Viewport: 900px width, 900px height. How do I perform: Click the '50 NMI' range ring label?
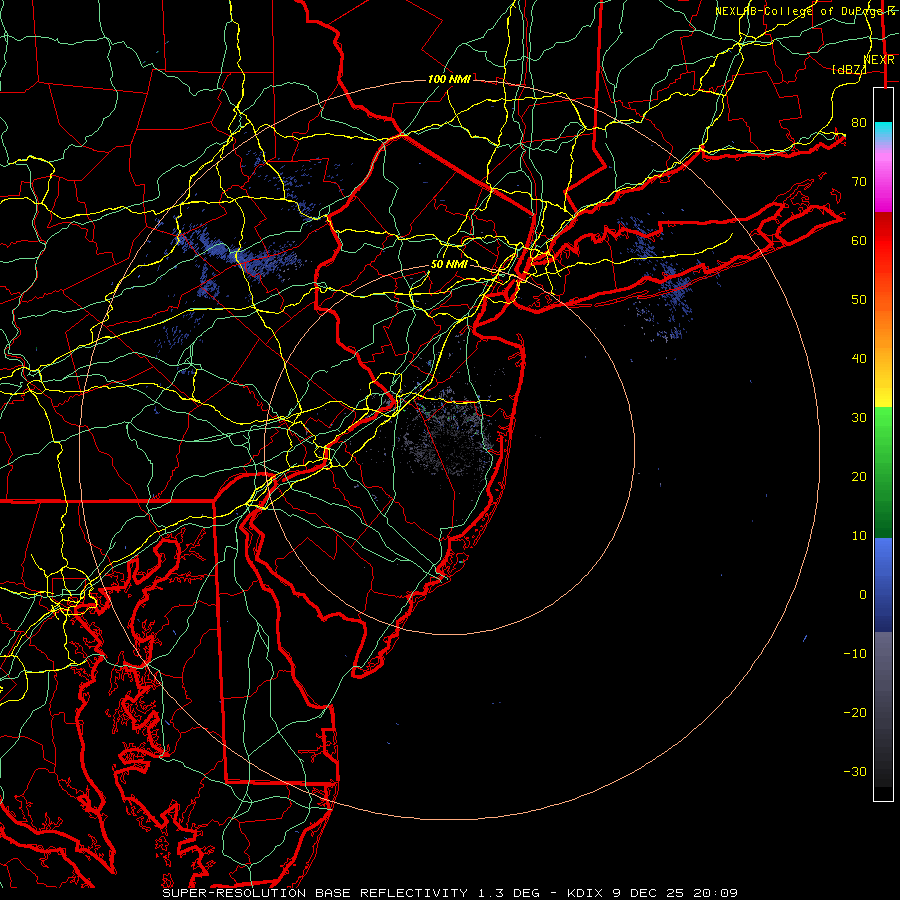coord(449,264)
